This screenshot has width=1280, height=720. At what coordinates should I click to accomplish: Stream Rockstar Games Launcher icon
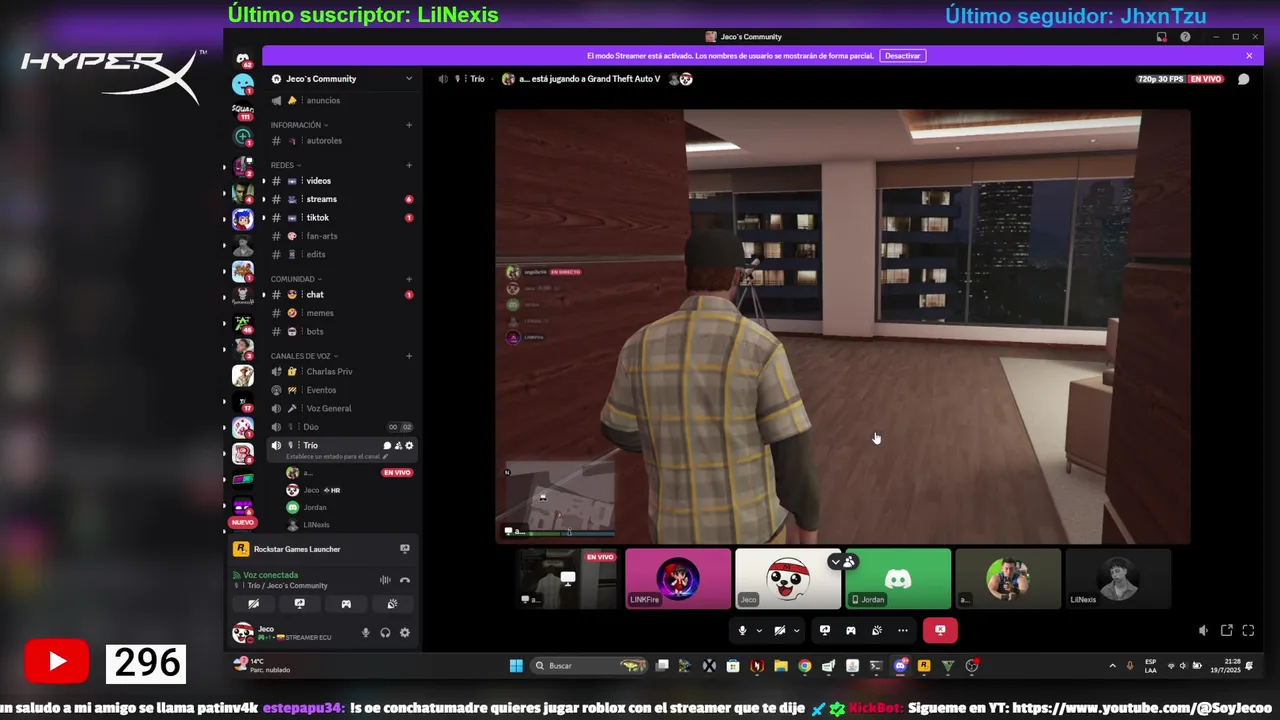coord(404,549)
